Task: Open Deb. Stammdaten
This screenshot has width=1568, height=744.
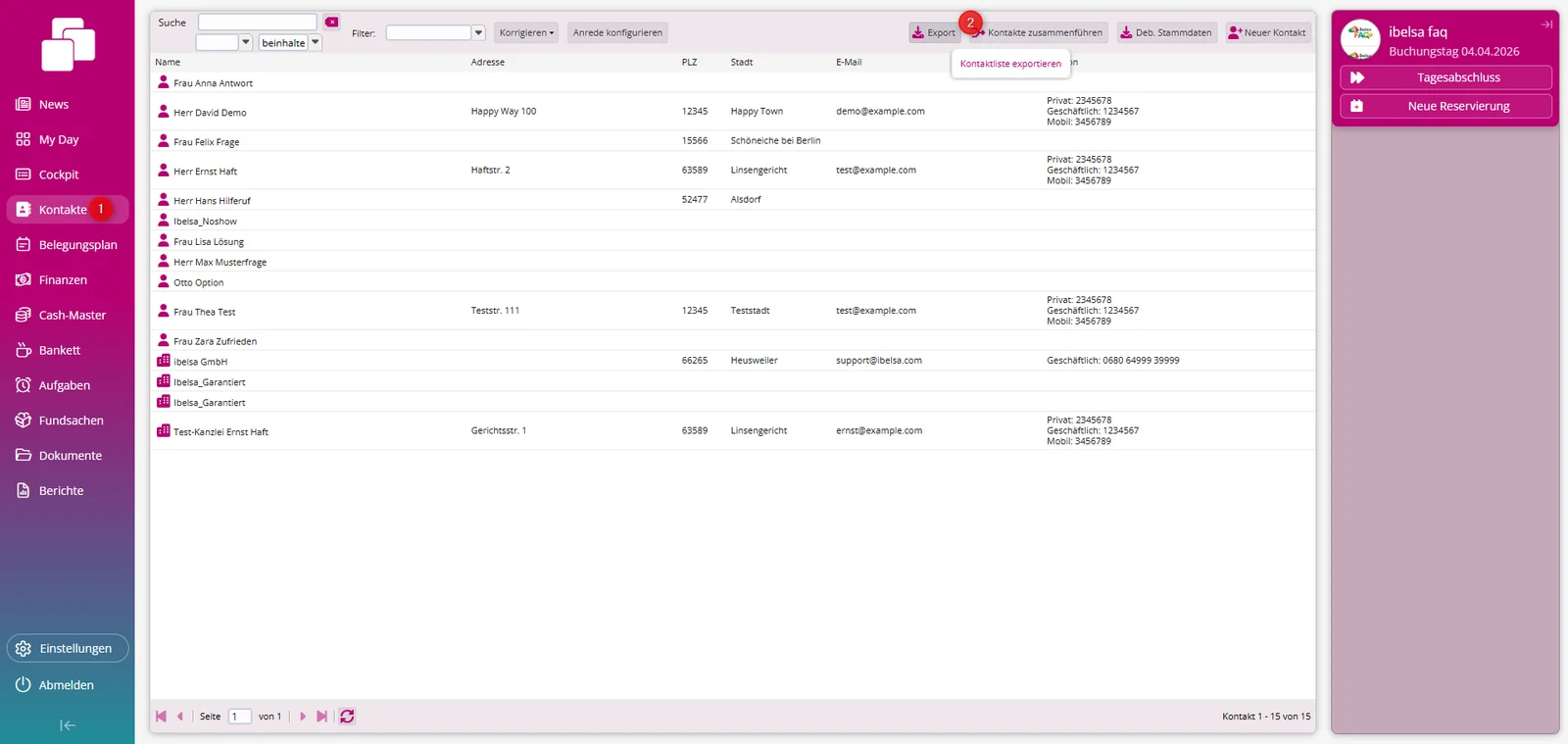Action: (1166, 32)
